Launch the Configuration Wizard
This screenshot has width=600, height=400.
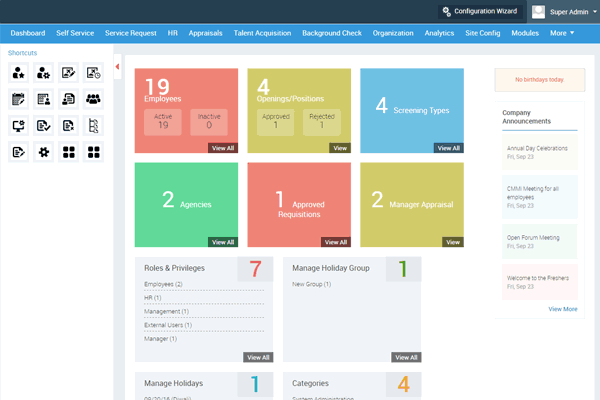point(480,11)
